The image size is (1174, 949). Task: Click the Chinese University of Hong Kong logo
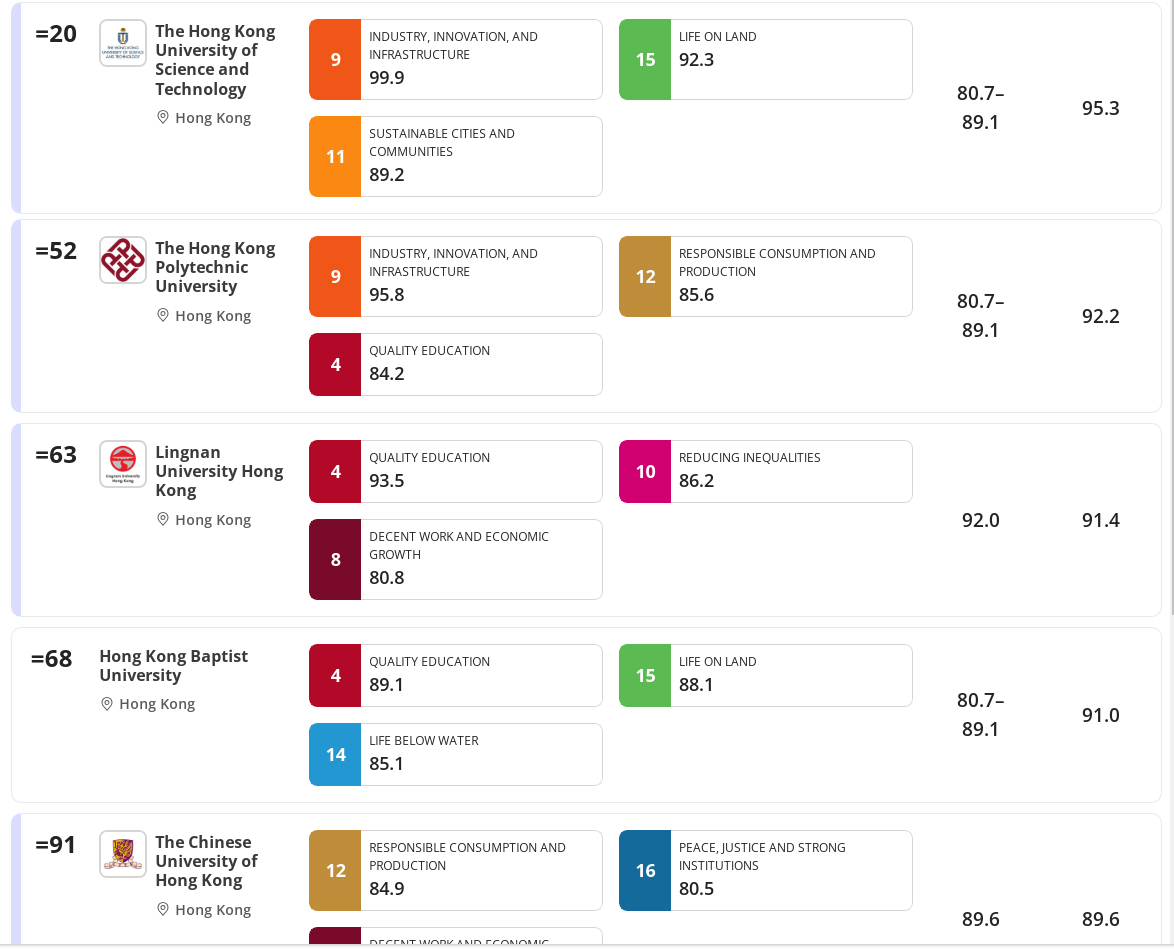(x=123, y=854)
